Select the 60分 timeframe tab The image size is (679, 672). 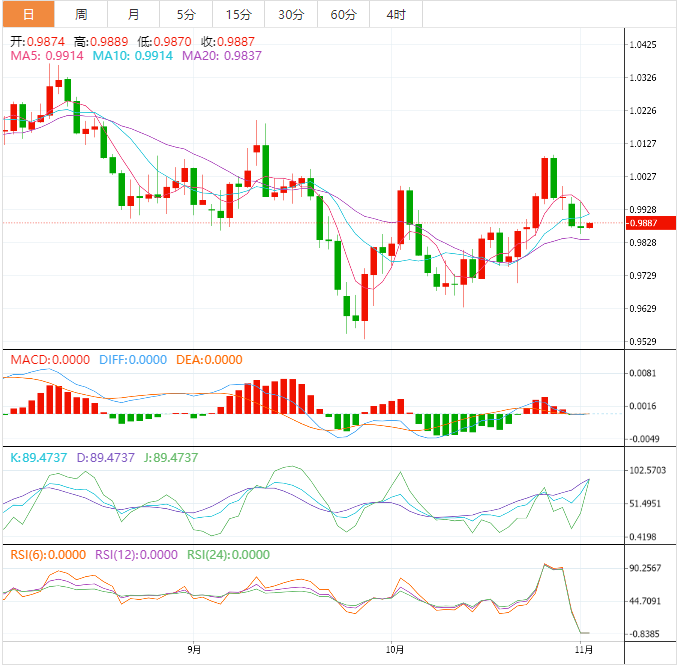point(343,14)
